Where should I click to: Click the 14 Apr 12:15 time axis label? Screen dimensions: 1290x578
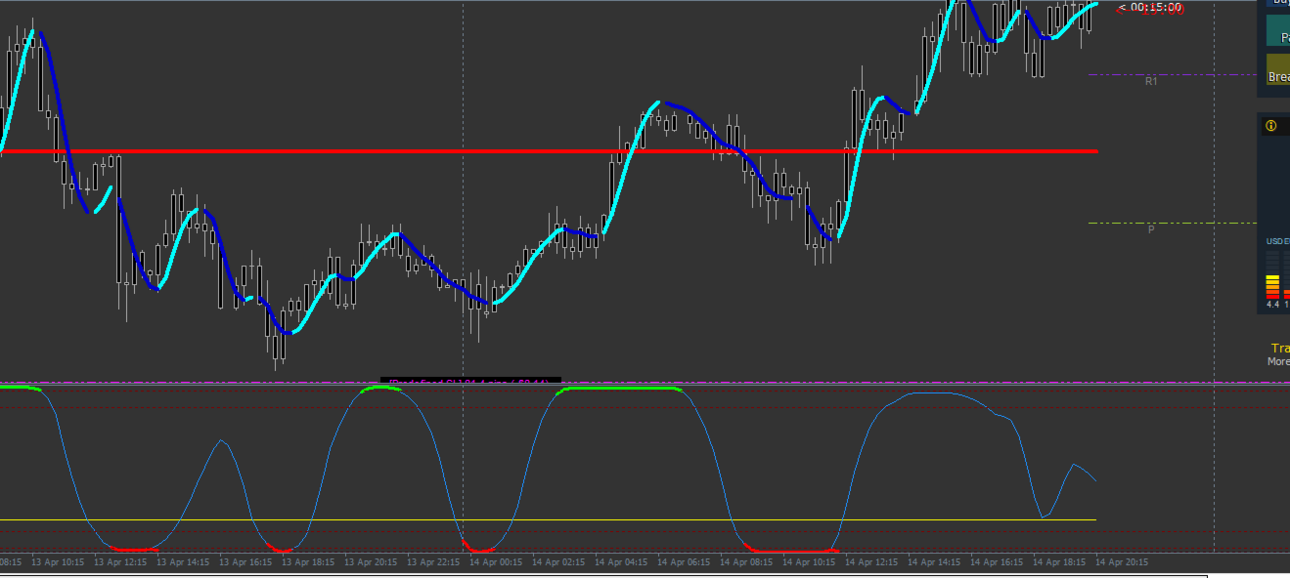point(871,562)
